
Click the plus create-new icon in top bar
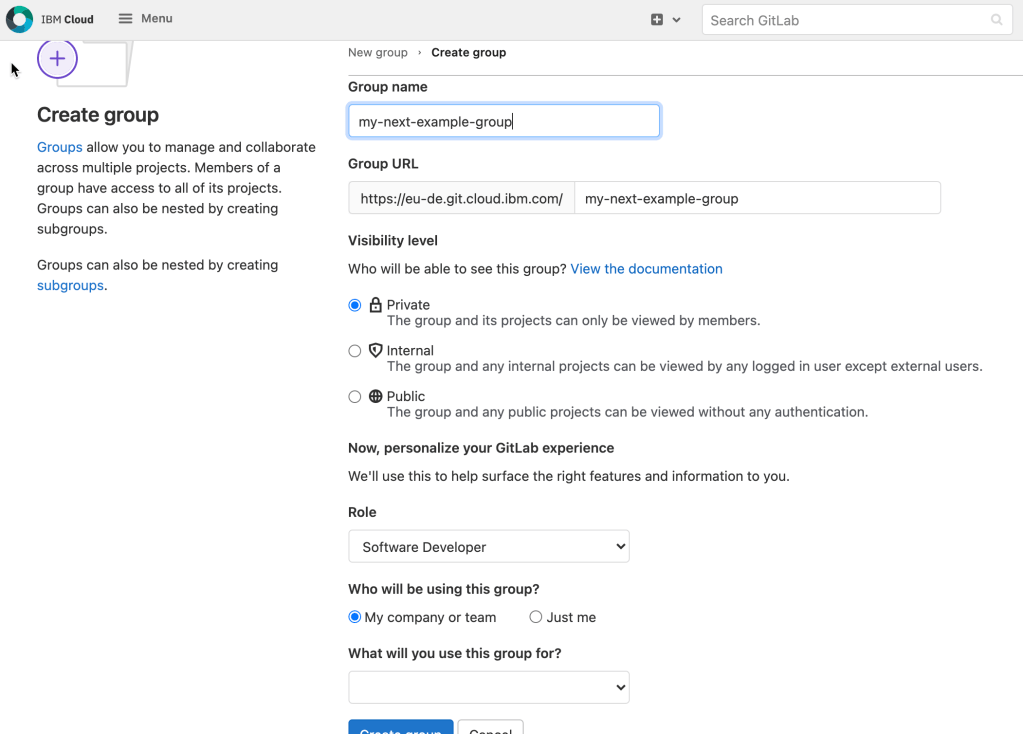point(657,20)
